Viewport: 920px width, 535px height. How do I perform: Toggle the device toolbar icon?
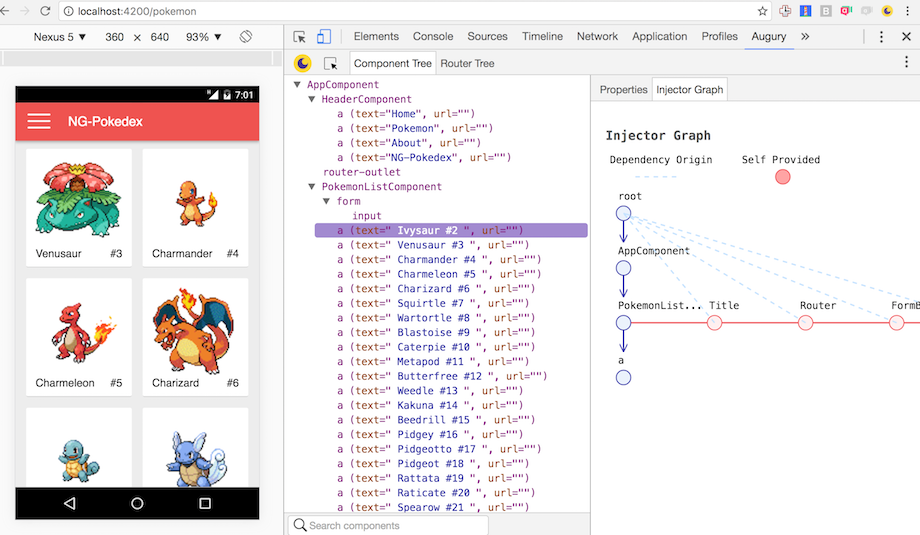coord(324,36)
